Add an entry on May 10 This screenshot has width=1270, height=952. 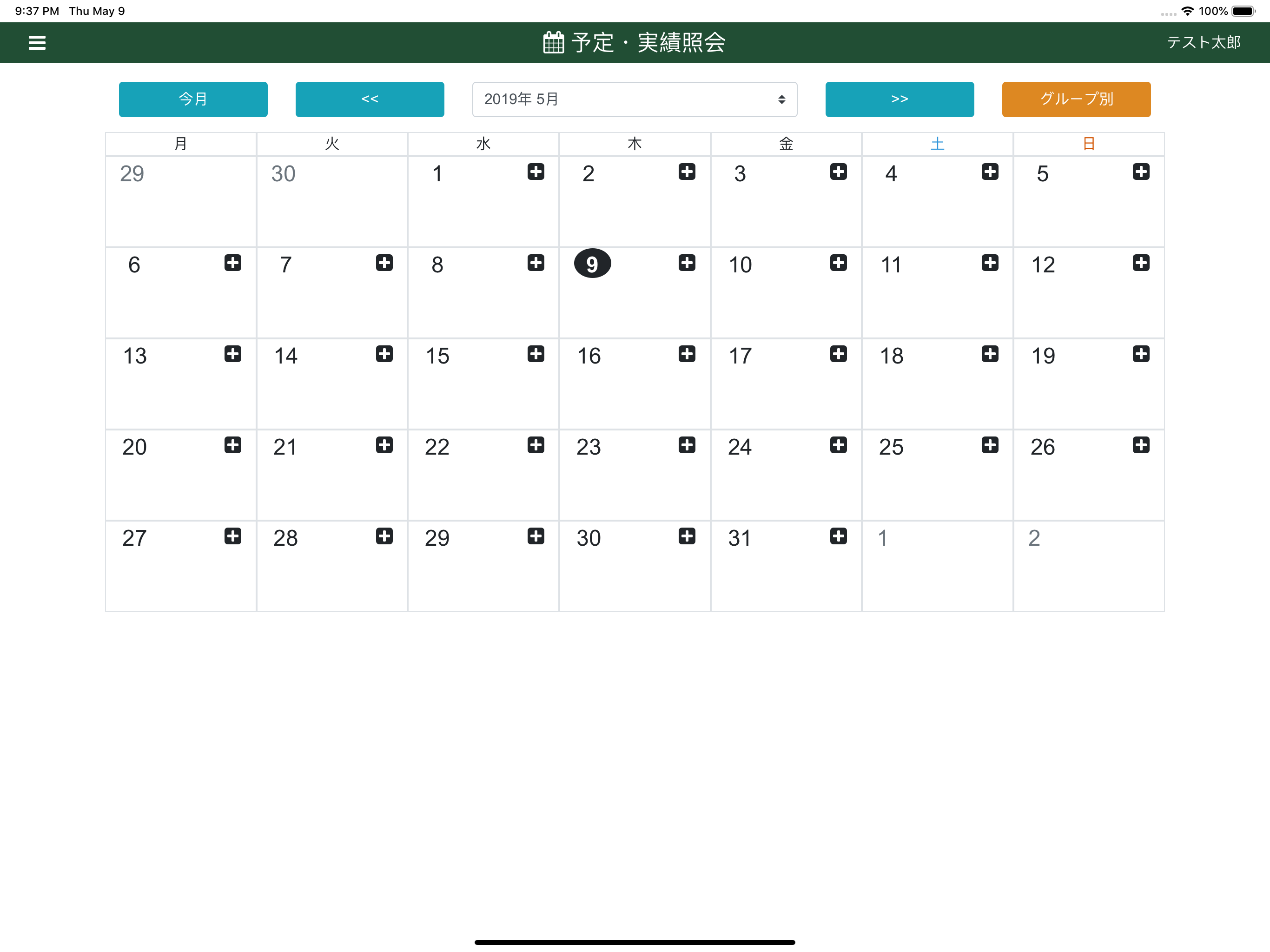pyautogui.click(x=838, y=263)
